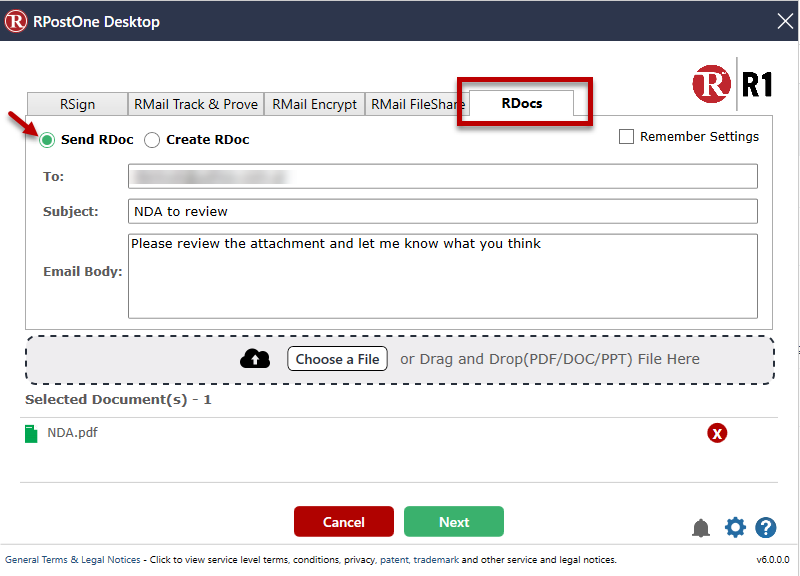The image size is (800, 576).
Task: Click the red X to remove NDA.pdf
Action: tap(717, 433)
